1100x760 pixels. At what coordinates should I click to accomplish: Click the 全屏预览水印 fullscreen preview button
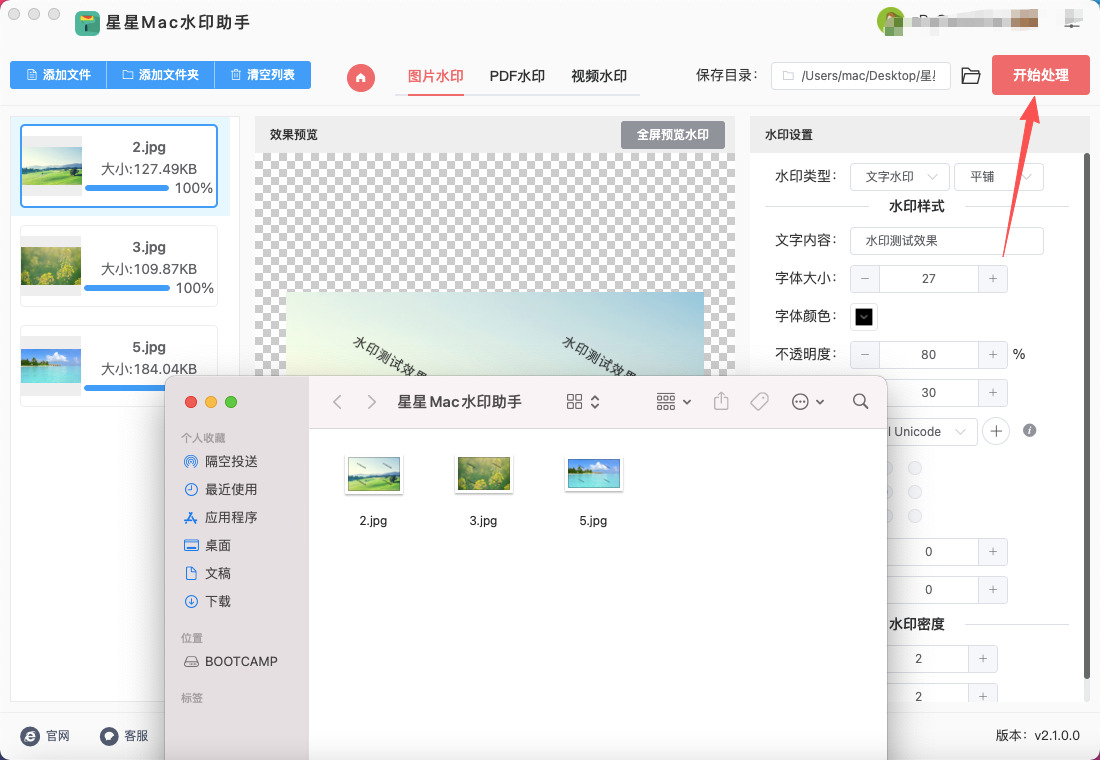672,135
